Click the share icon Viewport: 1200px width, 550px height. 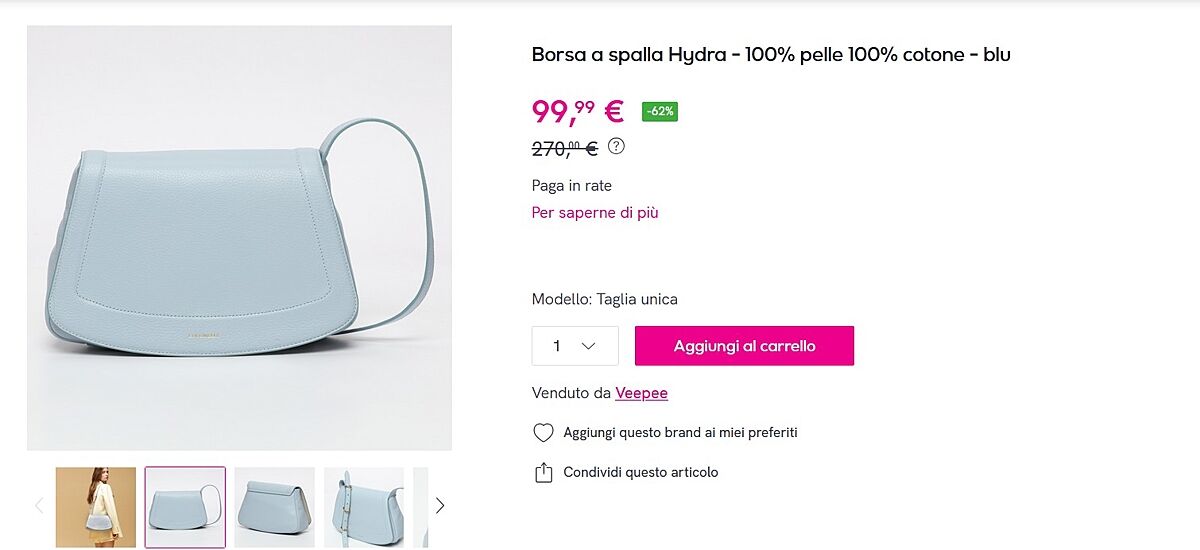tap(543, 473)
